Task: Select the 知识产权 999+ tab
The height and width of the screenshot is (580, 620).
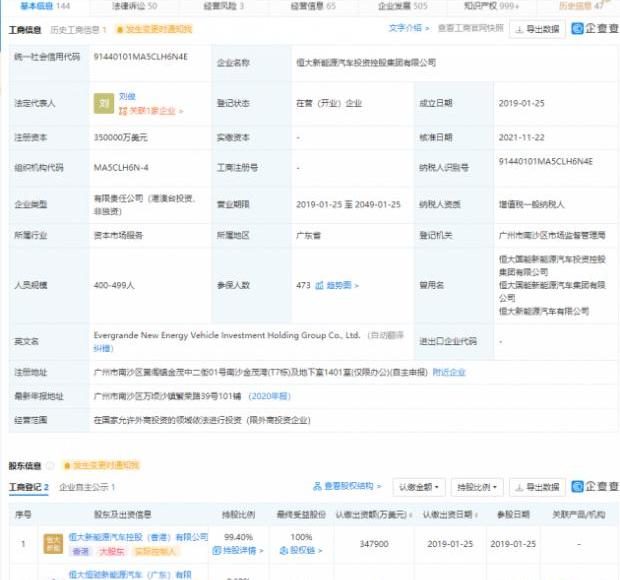Action: tap(491, 6)
